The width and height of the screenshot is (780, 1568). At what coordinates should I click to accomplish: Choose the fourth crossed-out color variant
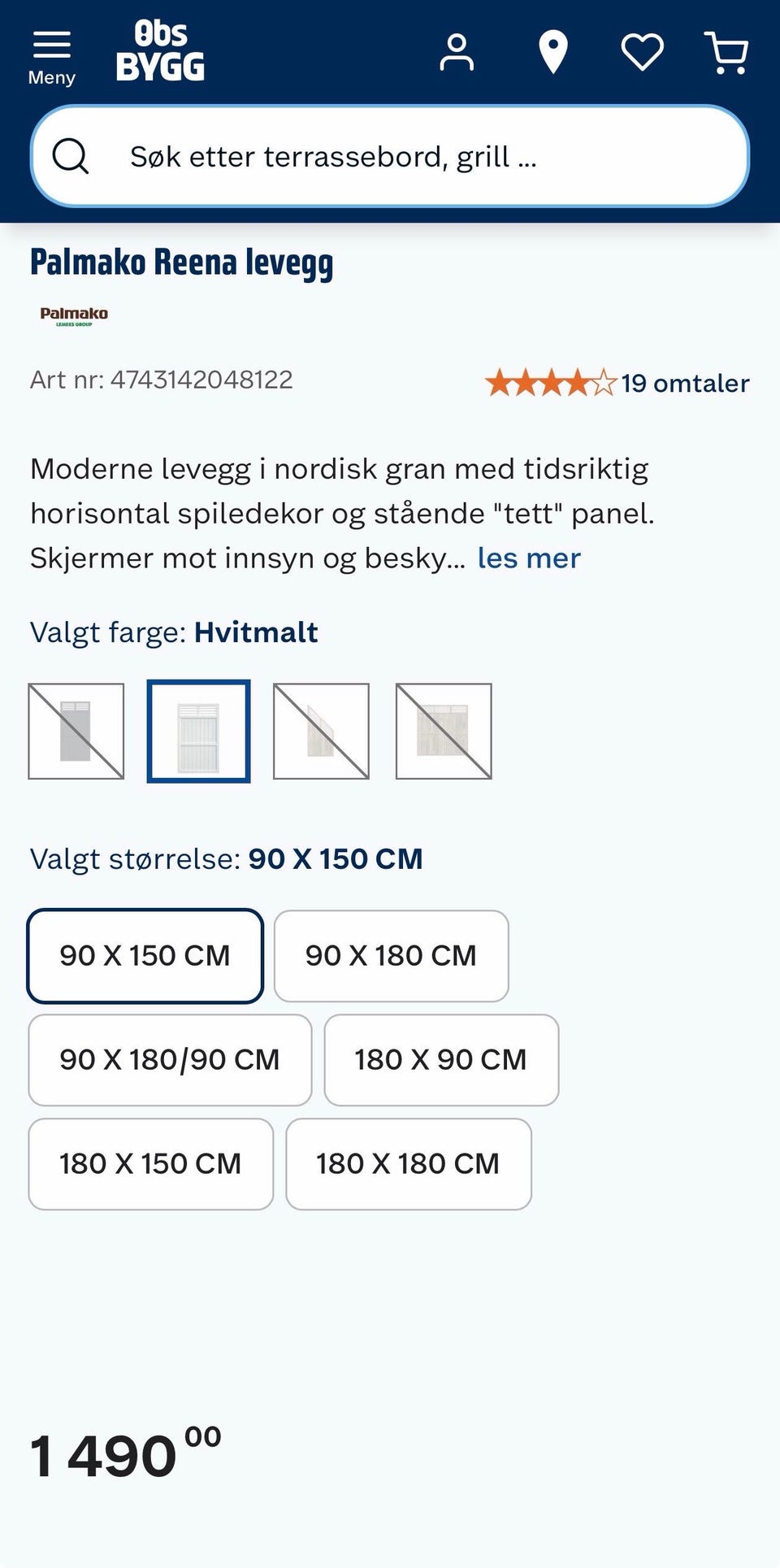pyautogui.click(x=444, y=732)
